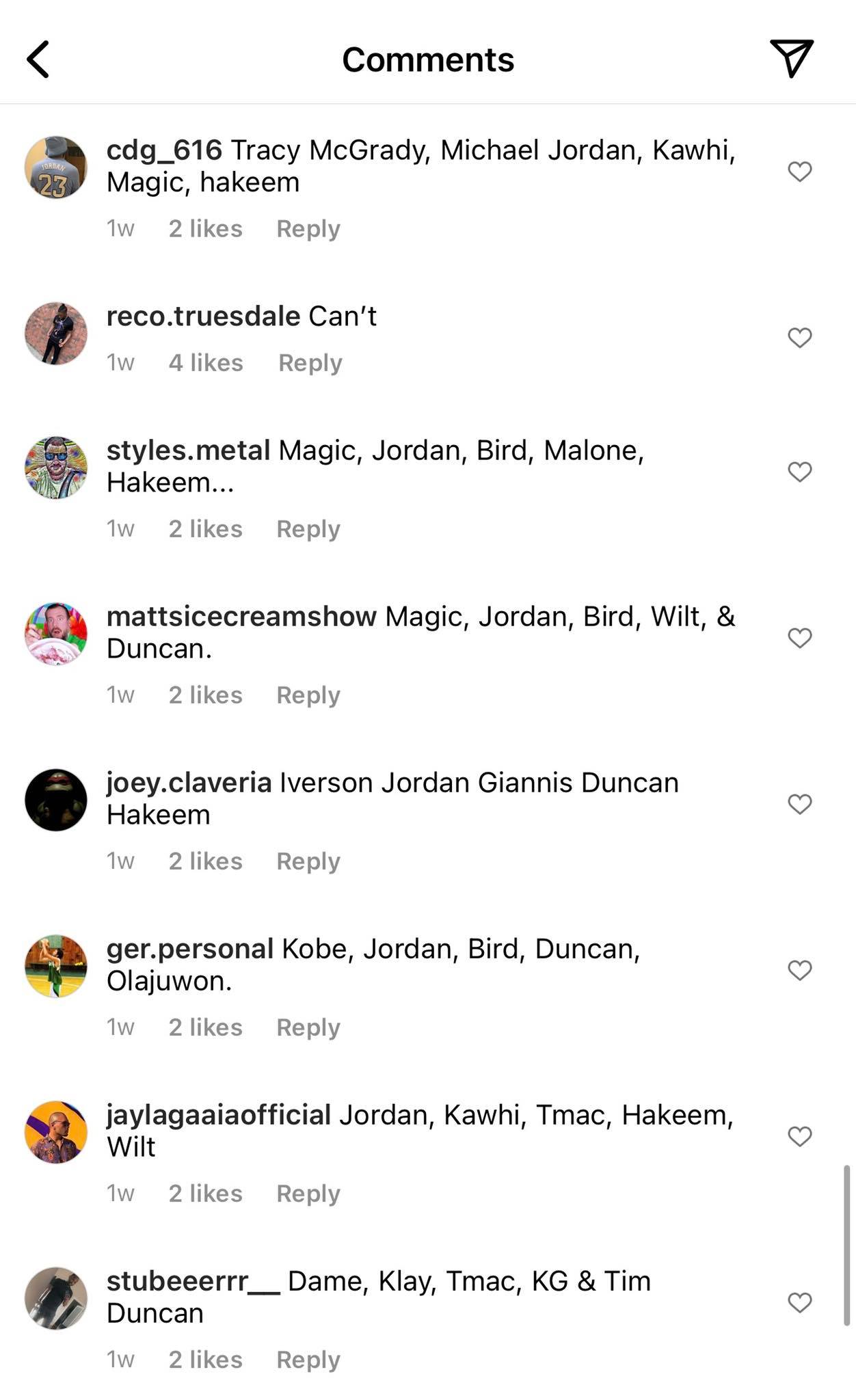The width and height of the screenshot is (856, 1400).
Task: Open joey.claveria's avatar thumbnail
Action: pos(56,800)
